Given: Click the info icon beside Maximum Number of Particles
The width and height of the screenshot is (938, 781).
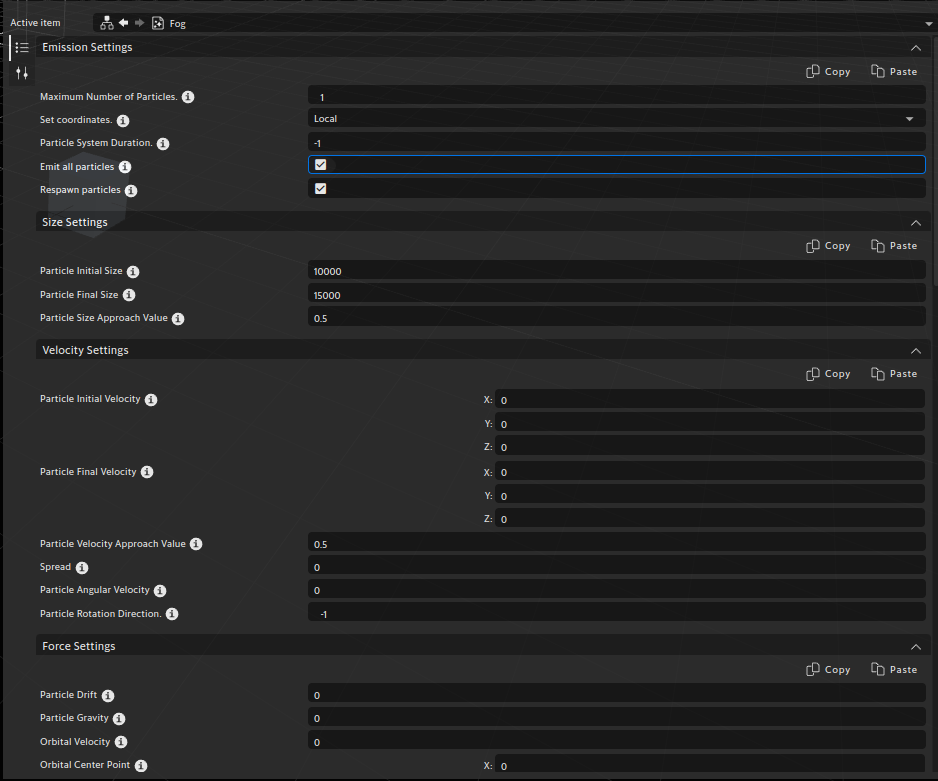Looking at the screenshot, I should coord(188,96).
